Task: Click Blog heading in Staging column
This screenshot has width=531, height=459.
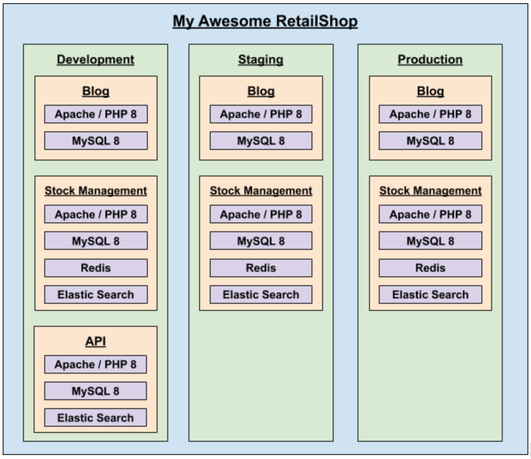Action: pos(261,91)
